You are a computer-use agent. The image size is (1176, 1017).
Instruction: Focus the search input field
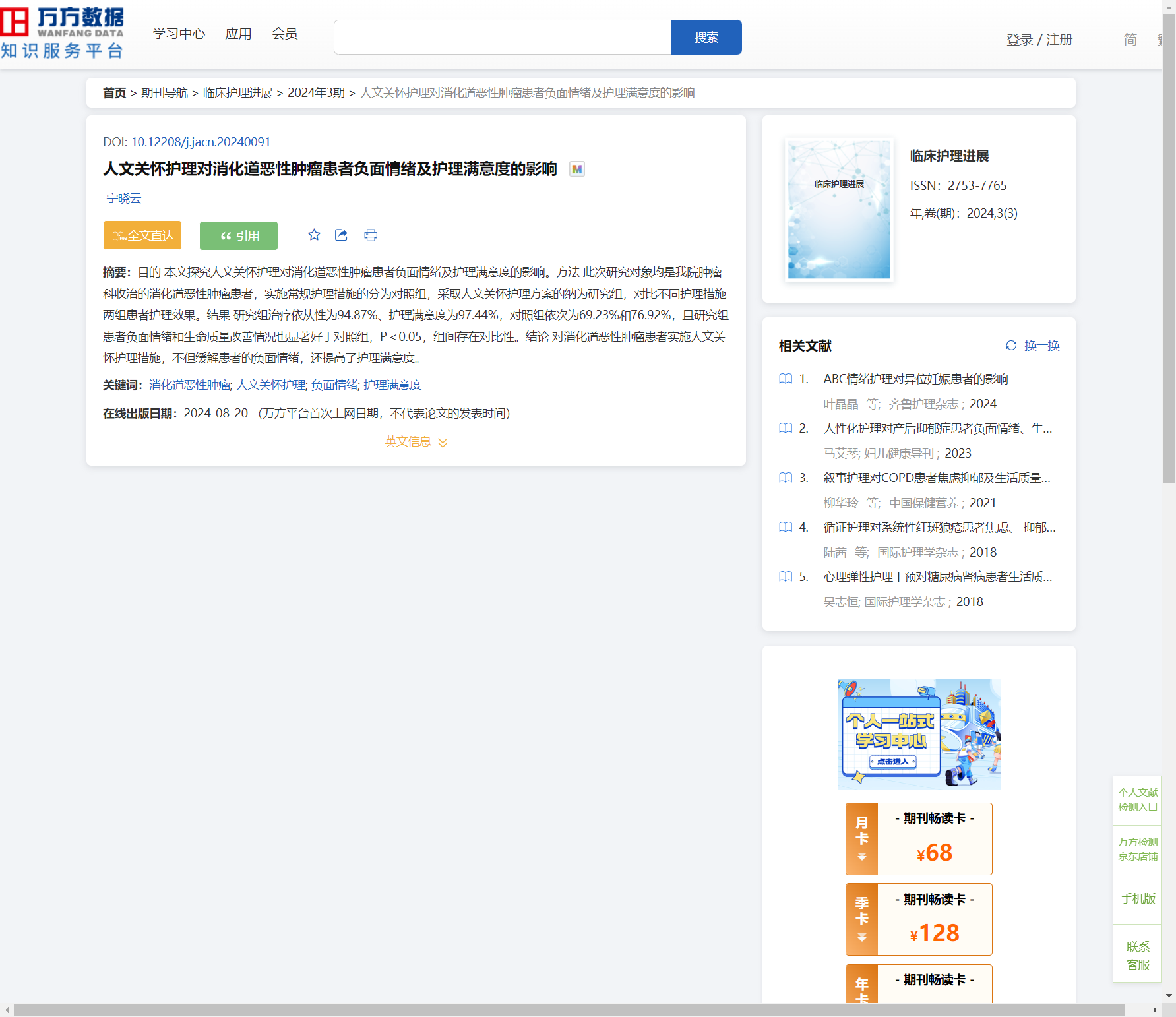click(x=502, y=37)
